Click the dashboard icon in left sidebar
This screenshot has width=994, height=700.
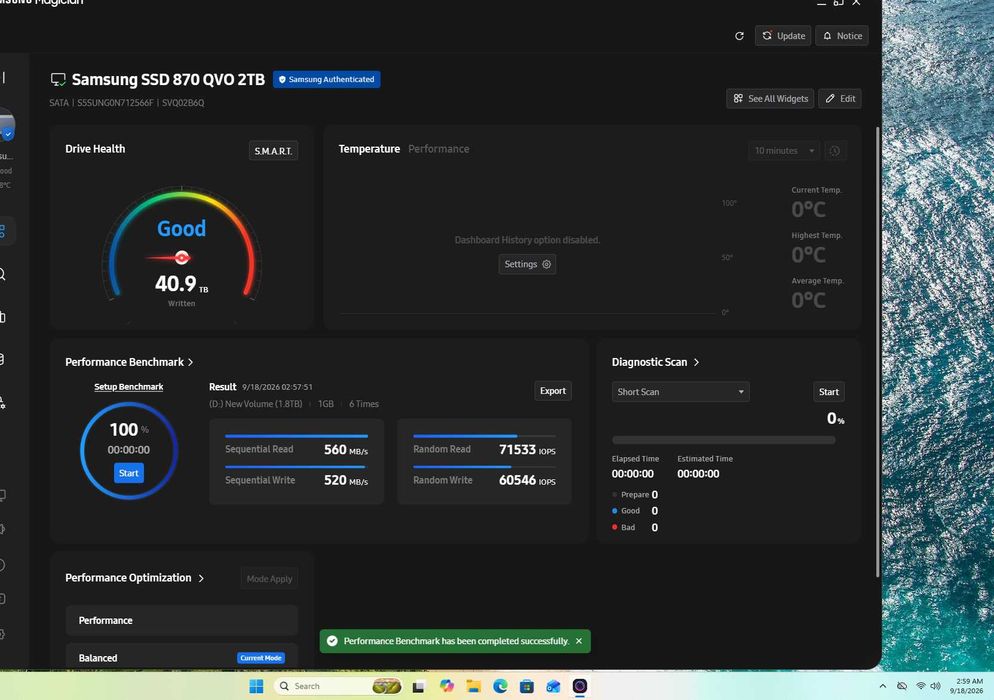pos(3,231)
